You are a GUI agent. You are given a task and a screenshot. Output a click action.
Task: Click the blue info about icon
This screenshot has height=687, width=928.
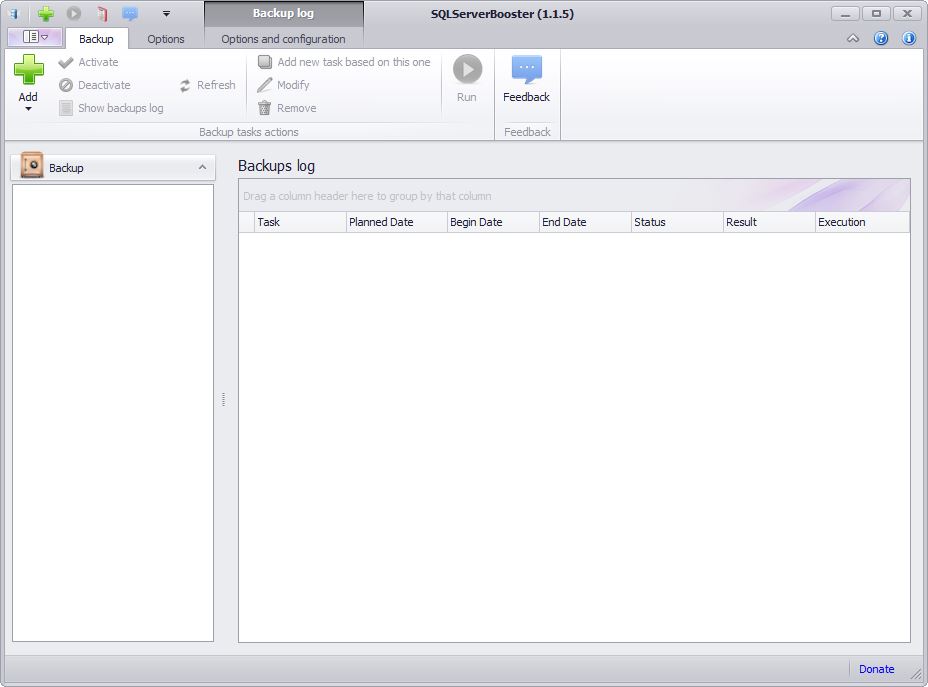(908, 38)
